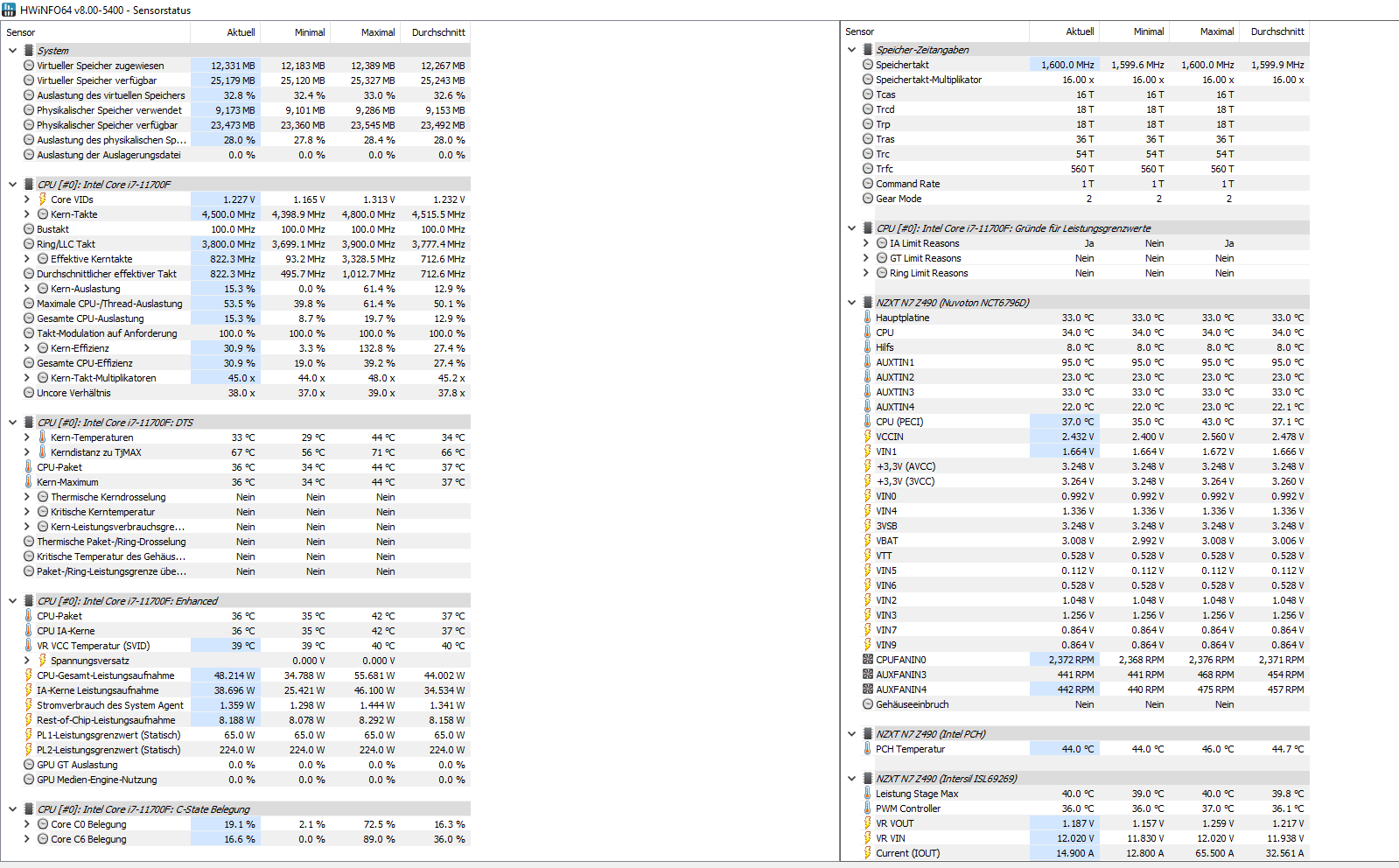Click the thermometer icon beside Kerndistanz zu TjMAX
This screenshot has height=868, width=1399.
(x=42, y=452)
